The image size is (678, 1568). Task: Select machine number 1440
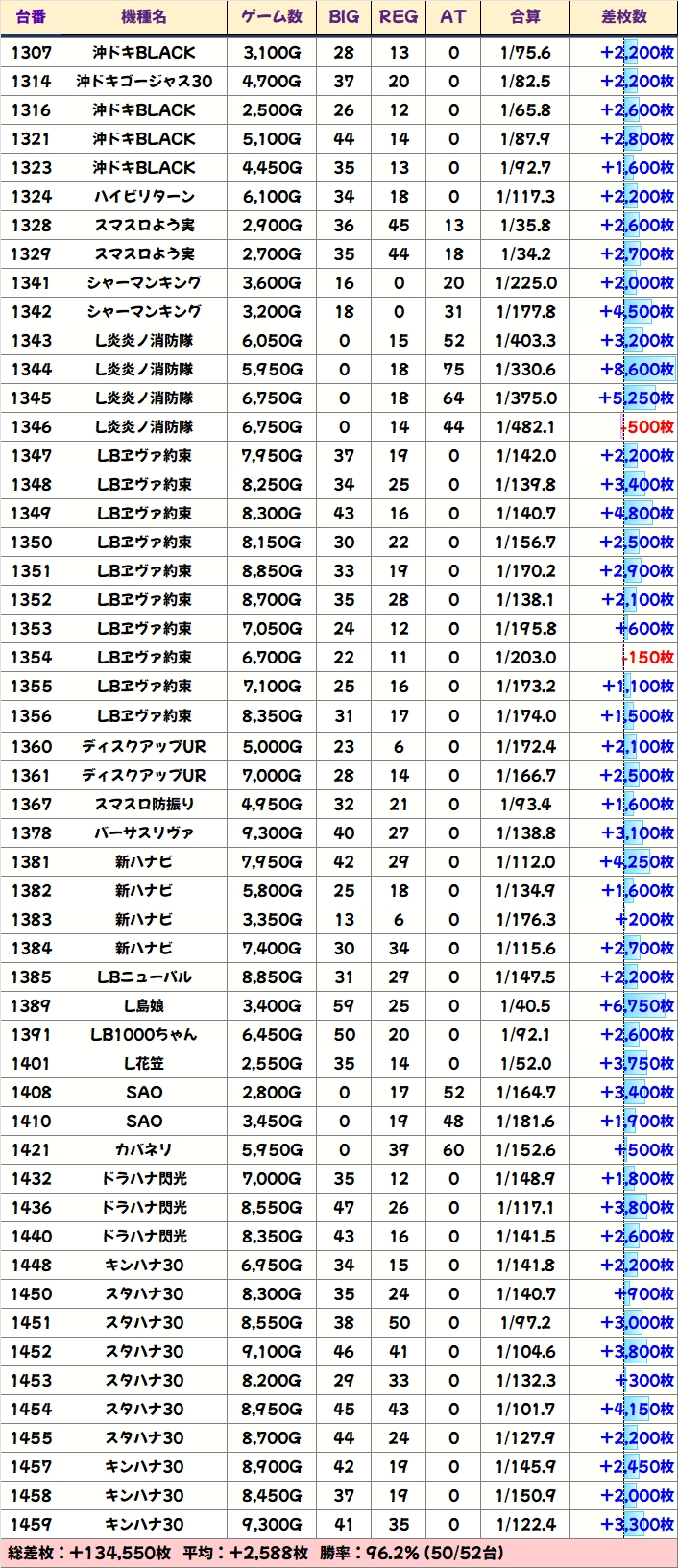click(31, 1236)
